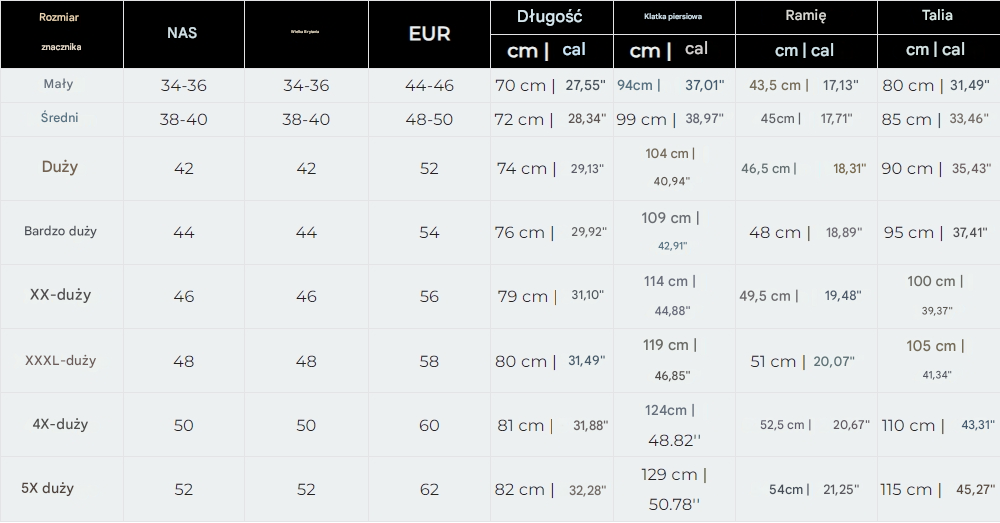Select the Bardzo duży row label
1000x523 pixels.
click(x=61, y=231)
